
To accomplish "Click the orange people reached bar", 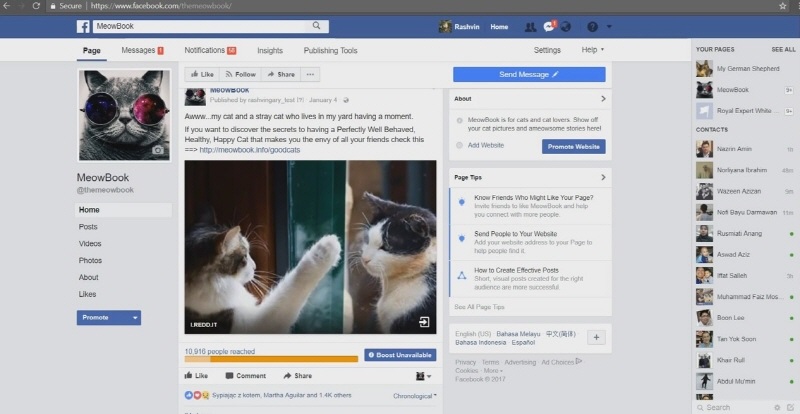I will pos(271,359).
